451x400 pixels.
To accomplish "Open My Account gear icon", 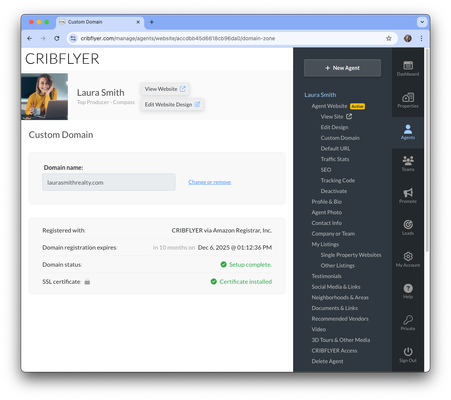I will click(x=408, y=256).
